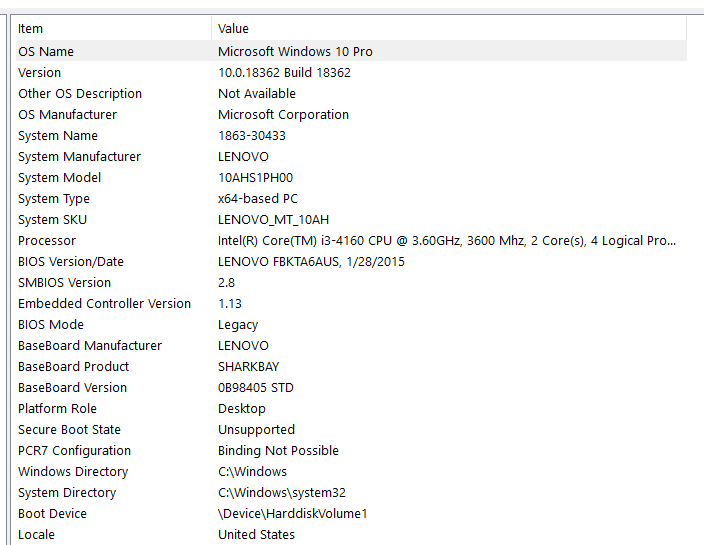Viewport: 704px width, 545px height.
Task: Click LENOVO value beside BaseBoard Manufacturer
Action: (243, 346)
